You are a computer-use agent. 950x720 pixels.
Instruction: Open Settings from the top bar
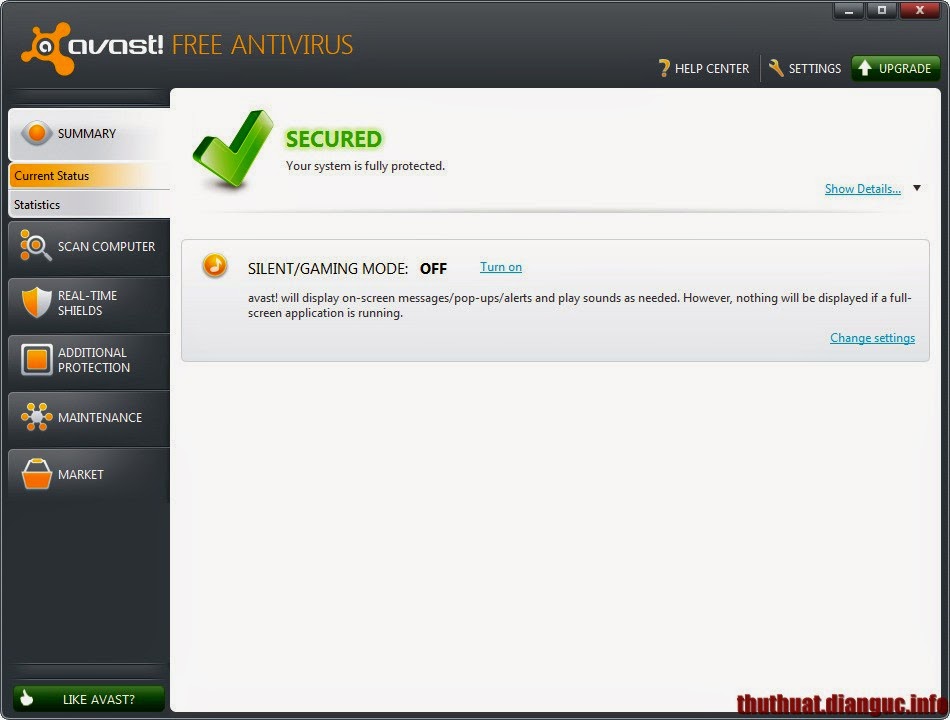pyautogui.click(x=805, y=68)
